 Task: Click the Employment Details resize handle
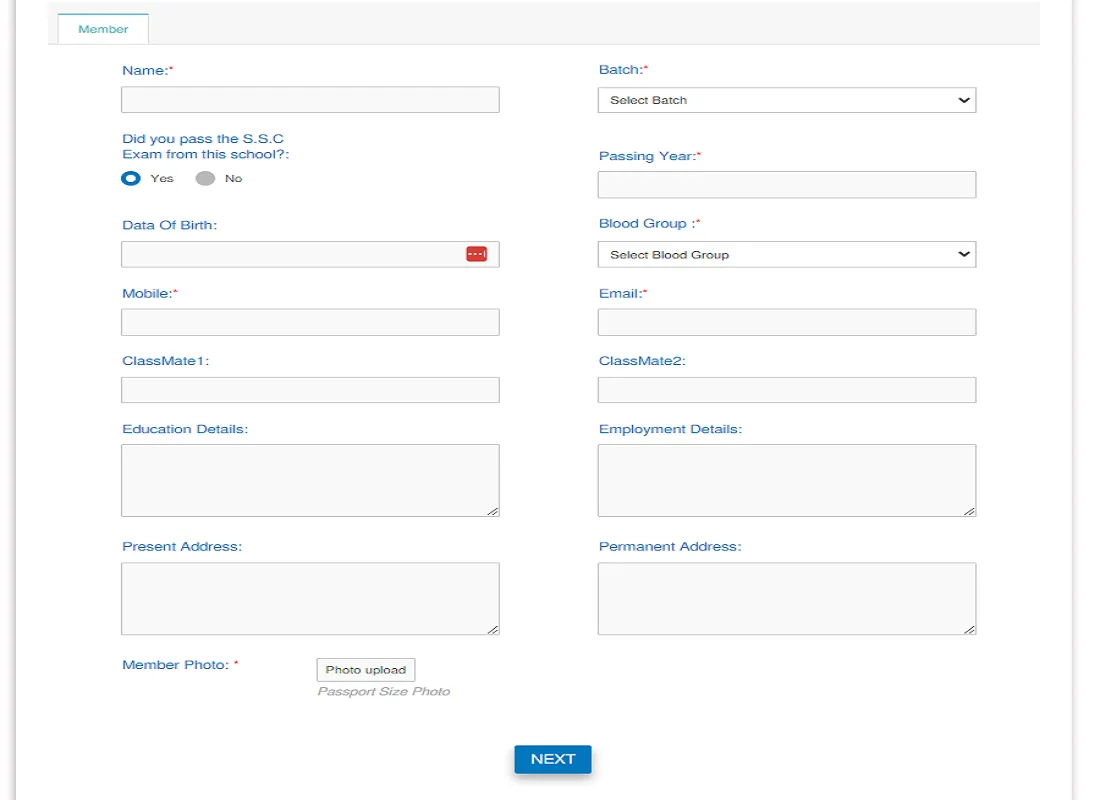(x=970, y=511)
